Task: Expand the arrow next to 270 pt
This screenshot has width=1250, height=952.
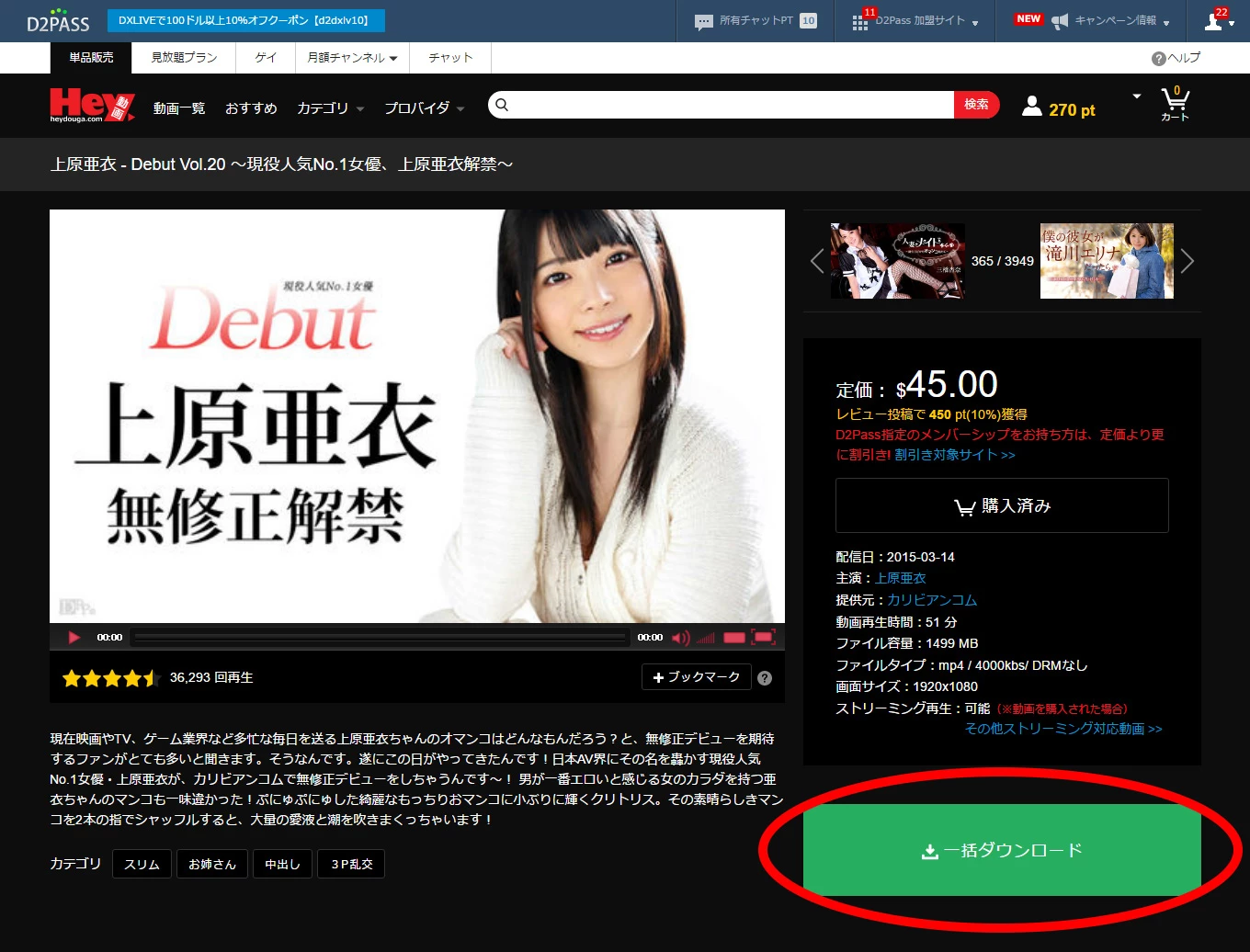Action: click(1137, 96)
